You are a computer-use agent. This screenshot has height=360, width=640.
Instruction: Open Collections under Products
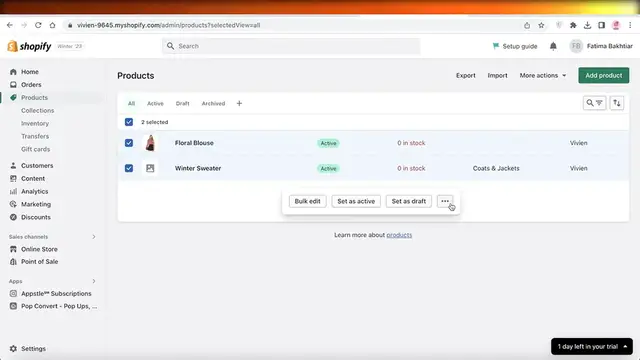(38, 111)
